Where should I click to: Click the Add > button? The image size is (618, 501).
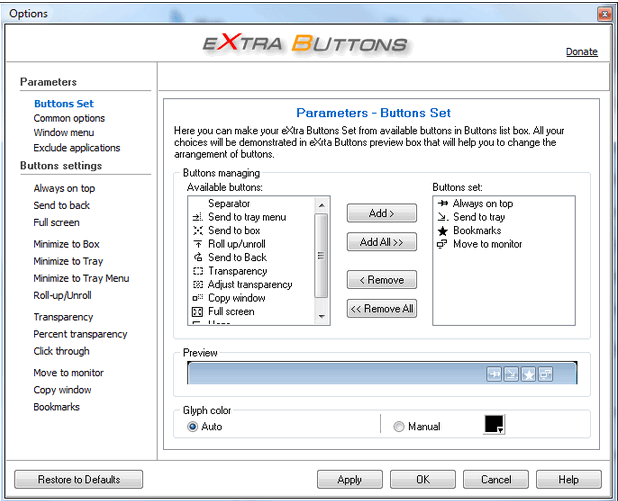[382, 213]
